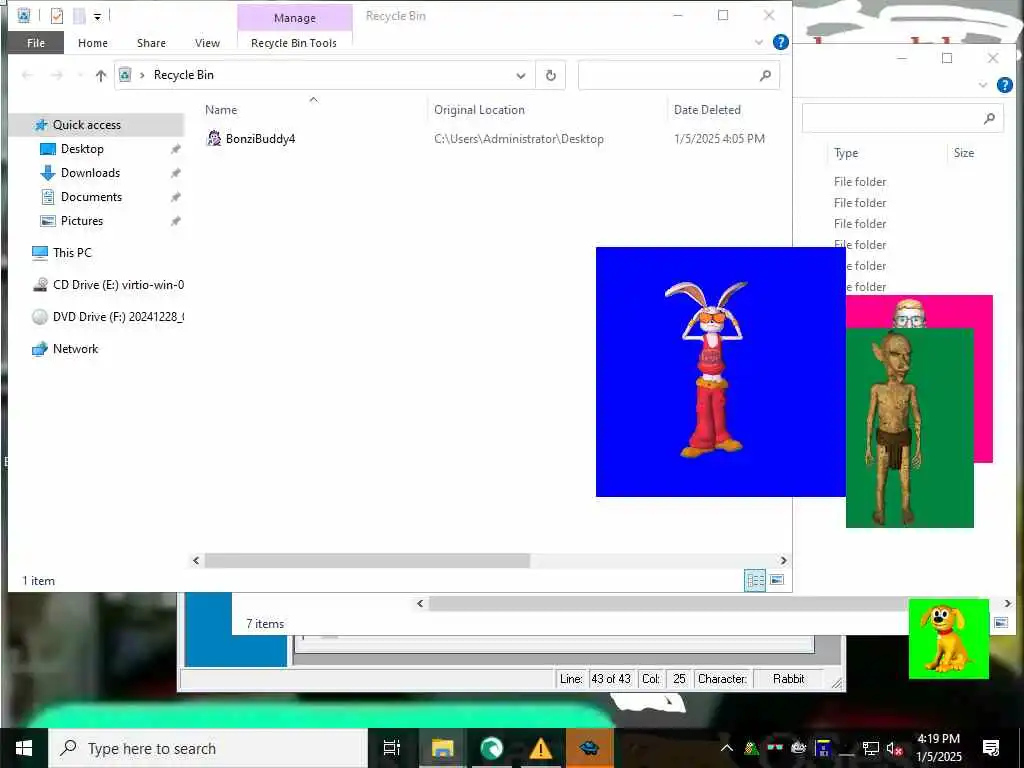This screenshot has height=768, width=1024.
Task: Click the search magnifier in Recycle Bin
Action: 765,76
